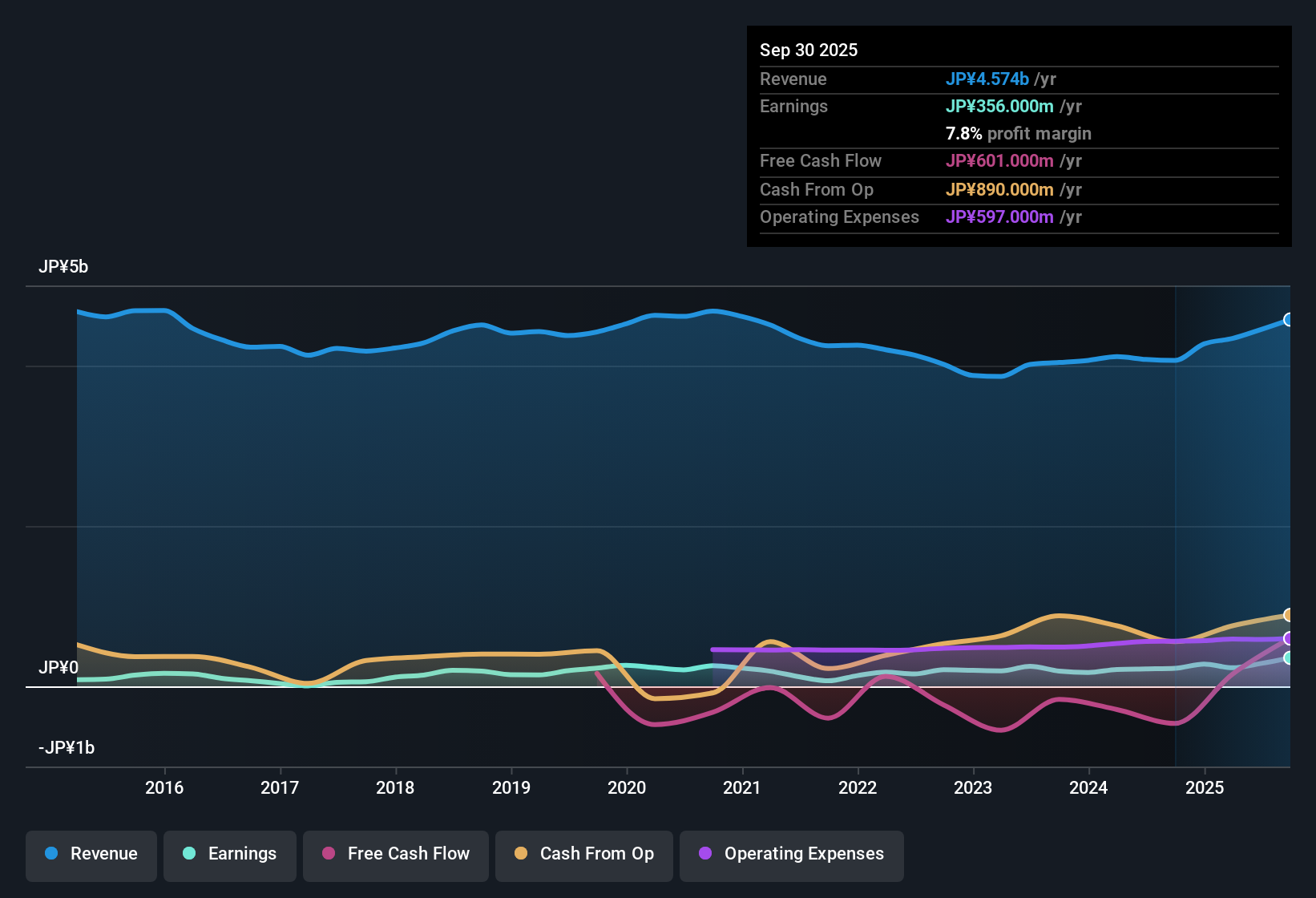Click the blue Revenue legend dot
This screenshot has height=898, width=1316.
click(51, 854)
